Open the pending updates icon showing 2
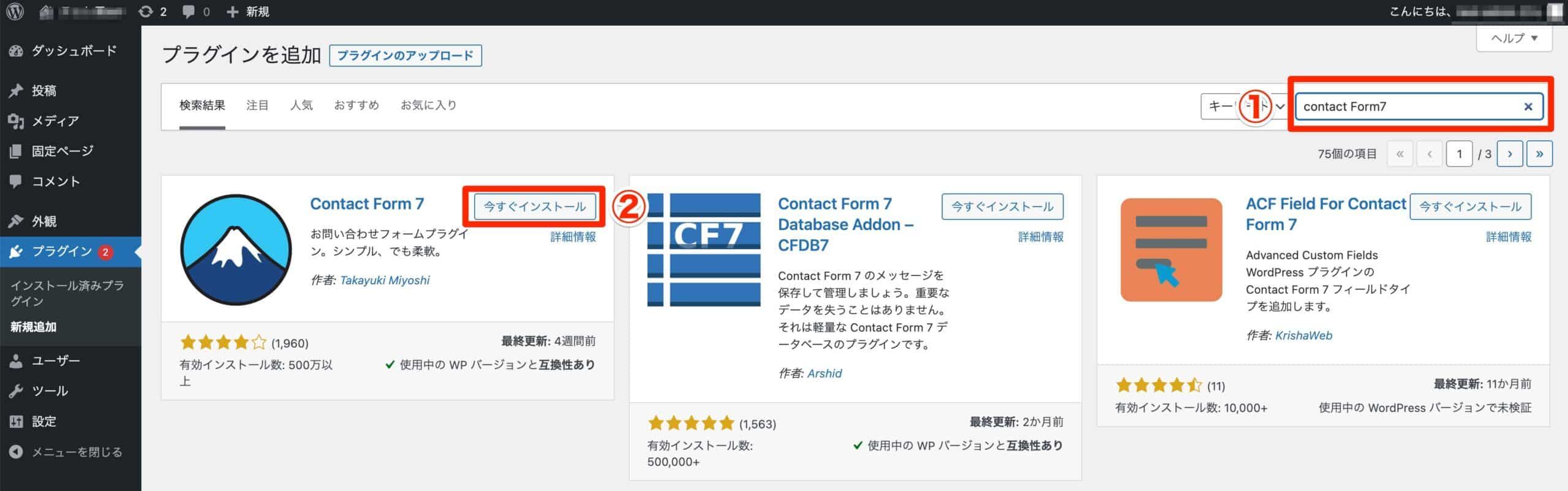Image resolution: width=1568 pixels, height=491 pixels. point(153,12)
